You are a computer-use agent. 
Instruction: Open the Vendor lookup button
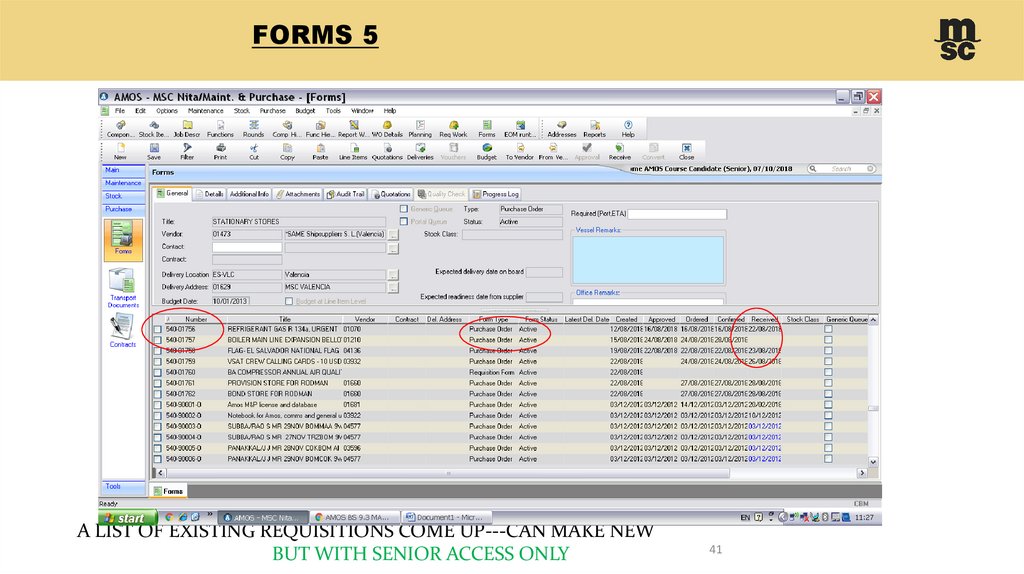click(x=393, y=234)
